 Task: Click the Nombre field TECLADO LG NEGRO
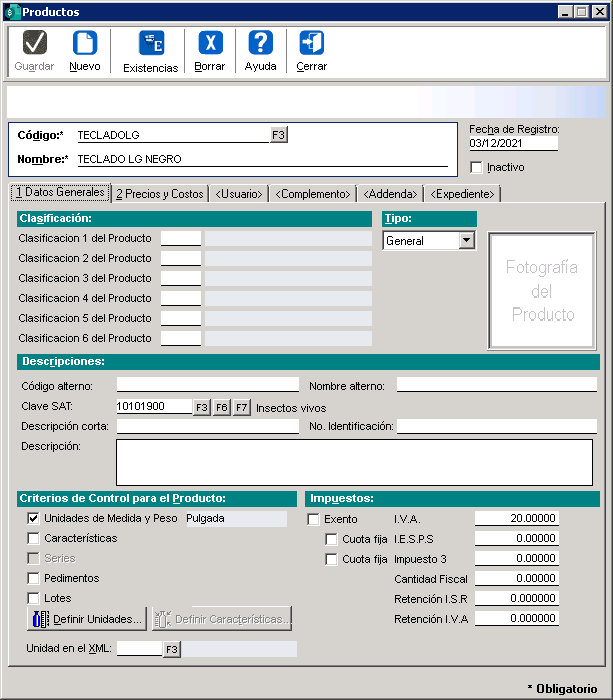point(263,159)
